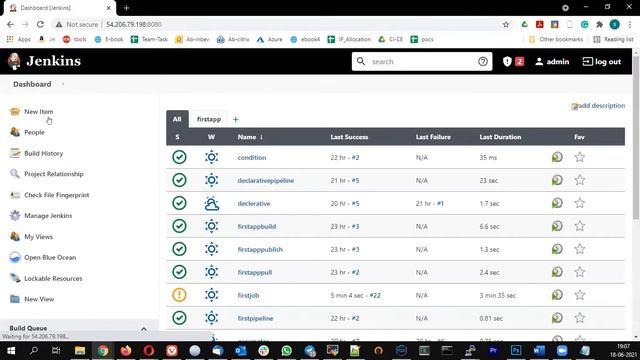Favorite the firstapppull job star

coord(580,272)
